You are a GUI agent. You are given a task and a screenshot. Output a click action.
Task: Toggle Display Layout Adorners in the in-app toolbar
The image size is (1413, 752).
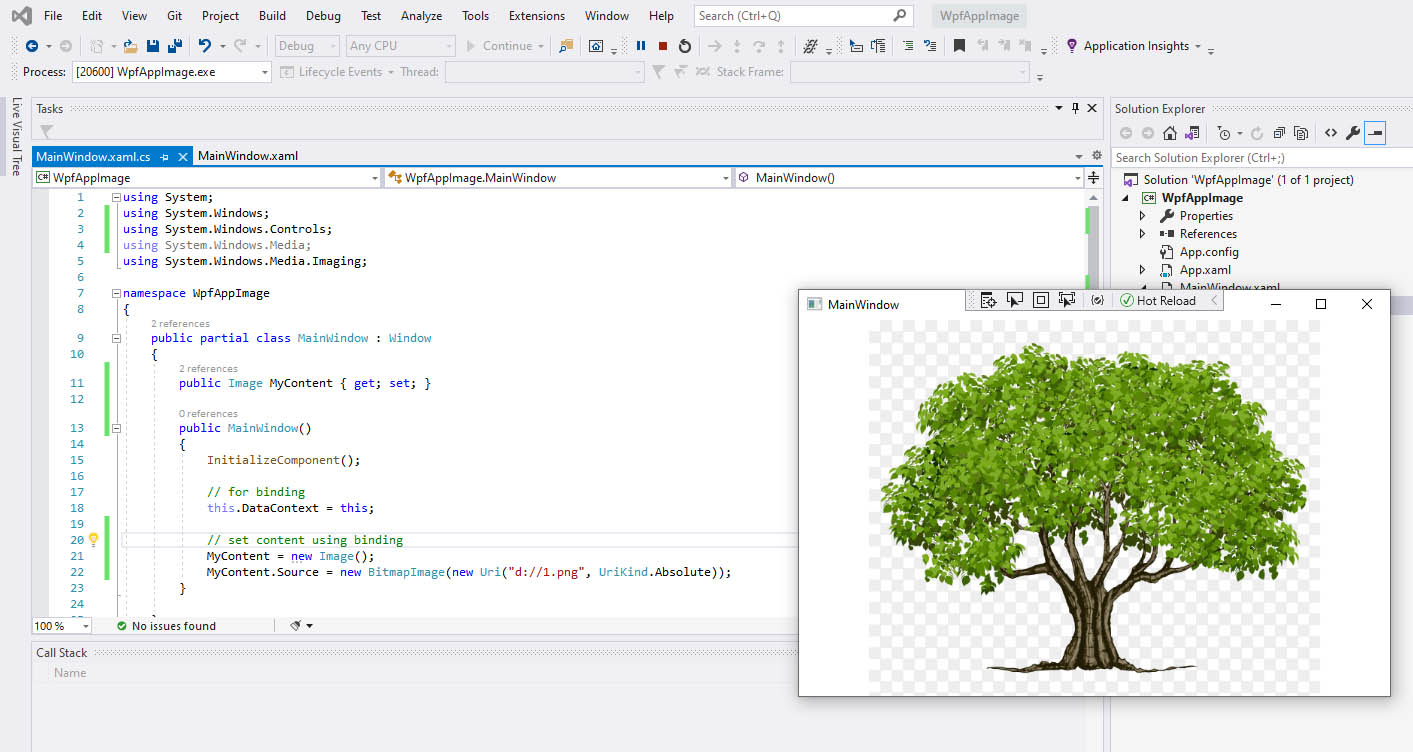[x=1041, y=301]
